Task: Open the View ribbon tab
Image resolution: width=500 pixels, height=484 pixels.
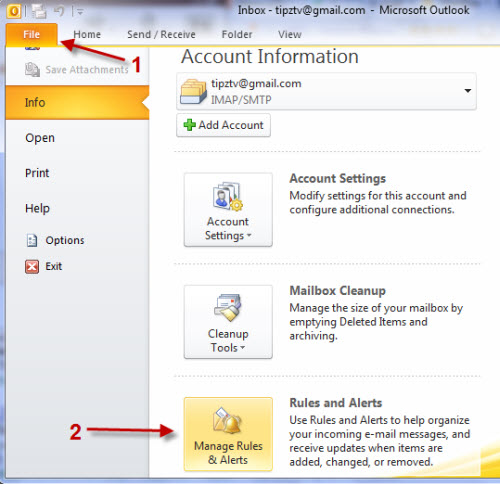Action: (290, 34)
